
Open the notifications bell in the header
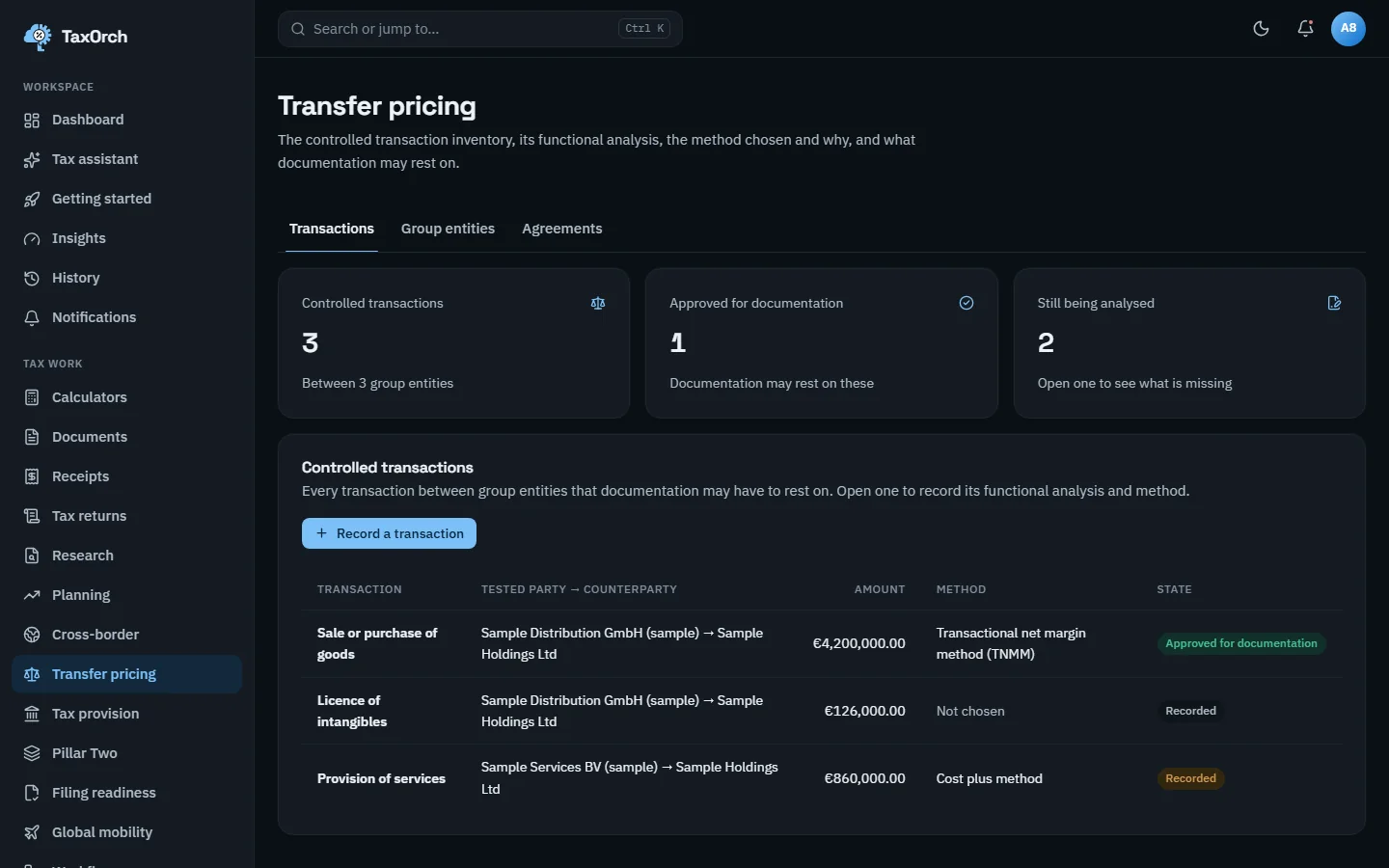coord(1305,29)
